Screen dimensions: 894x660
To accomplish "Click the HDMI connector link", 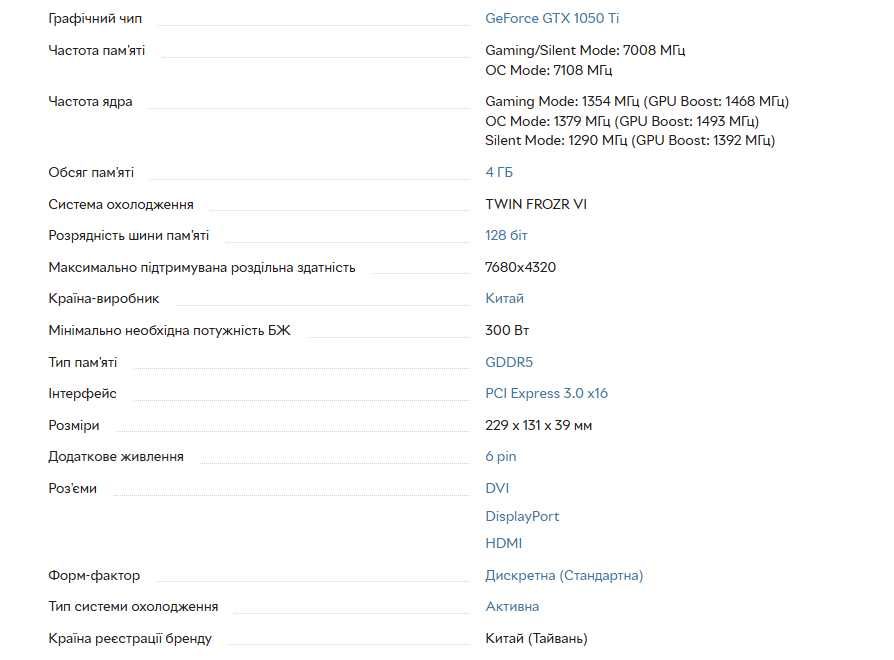I will click(503, 543).
